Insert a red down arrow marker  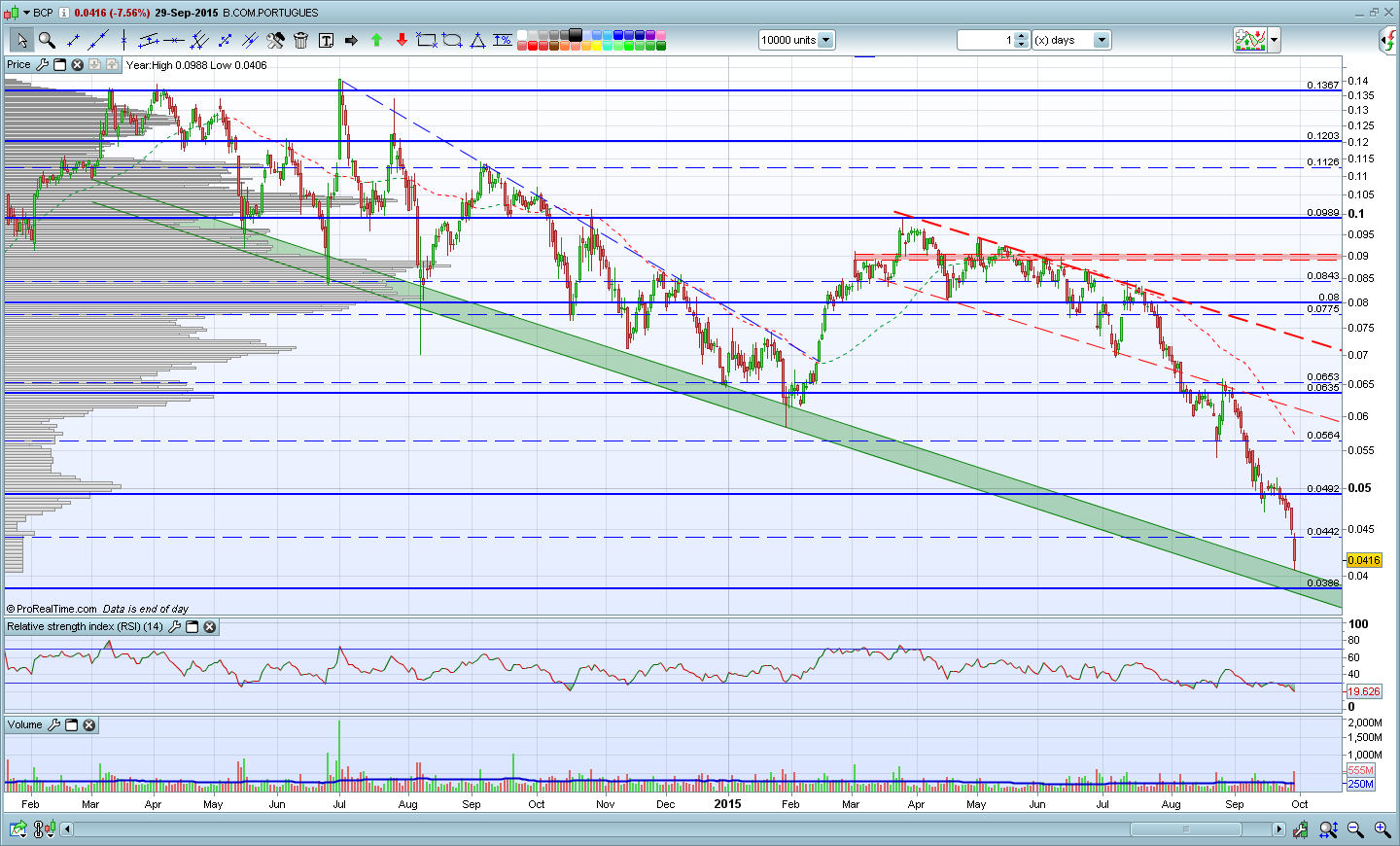pyautogui.click(x=402, y=40)
